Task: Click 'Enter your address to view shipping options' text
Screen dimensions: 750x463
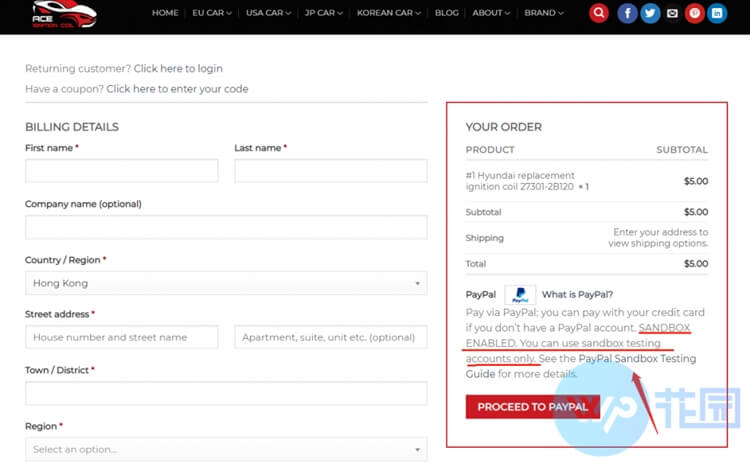Action: click(658, 238)
